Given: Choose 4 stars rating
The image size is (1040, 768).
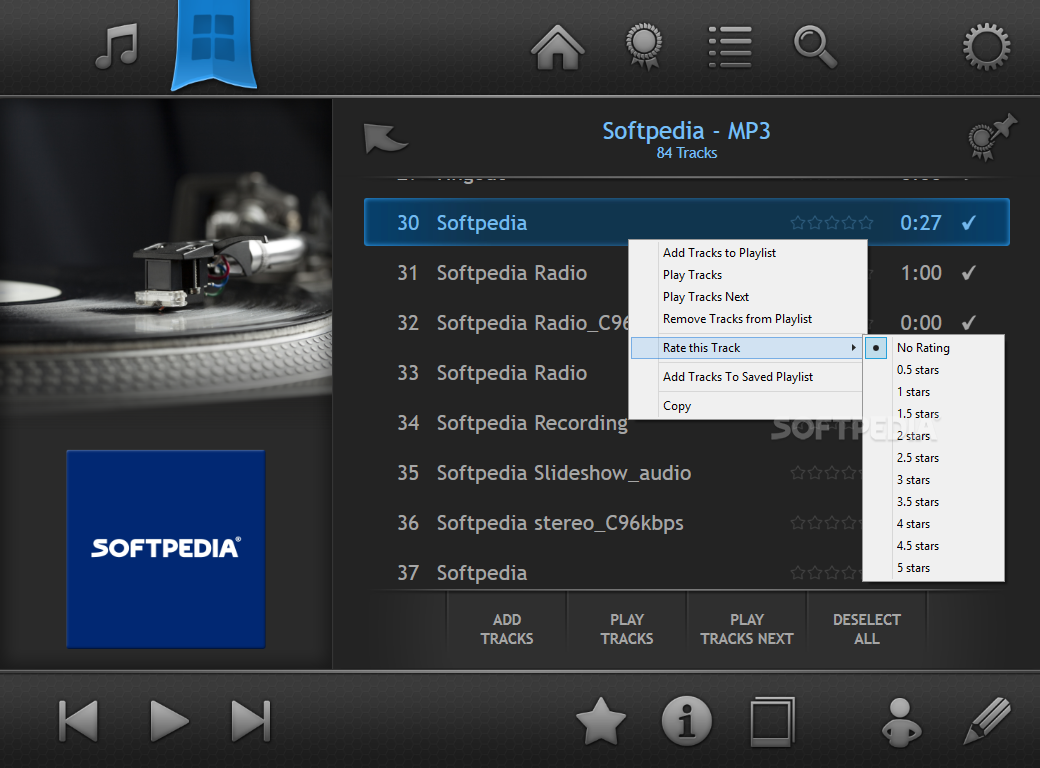Looking at the screenshot, I should pos(934,524).
